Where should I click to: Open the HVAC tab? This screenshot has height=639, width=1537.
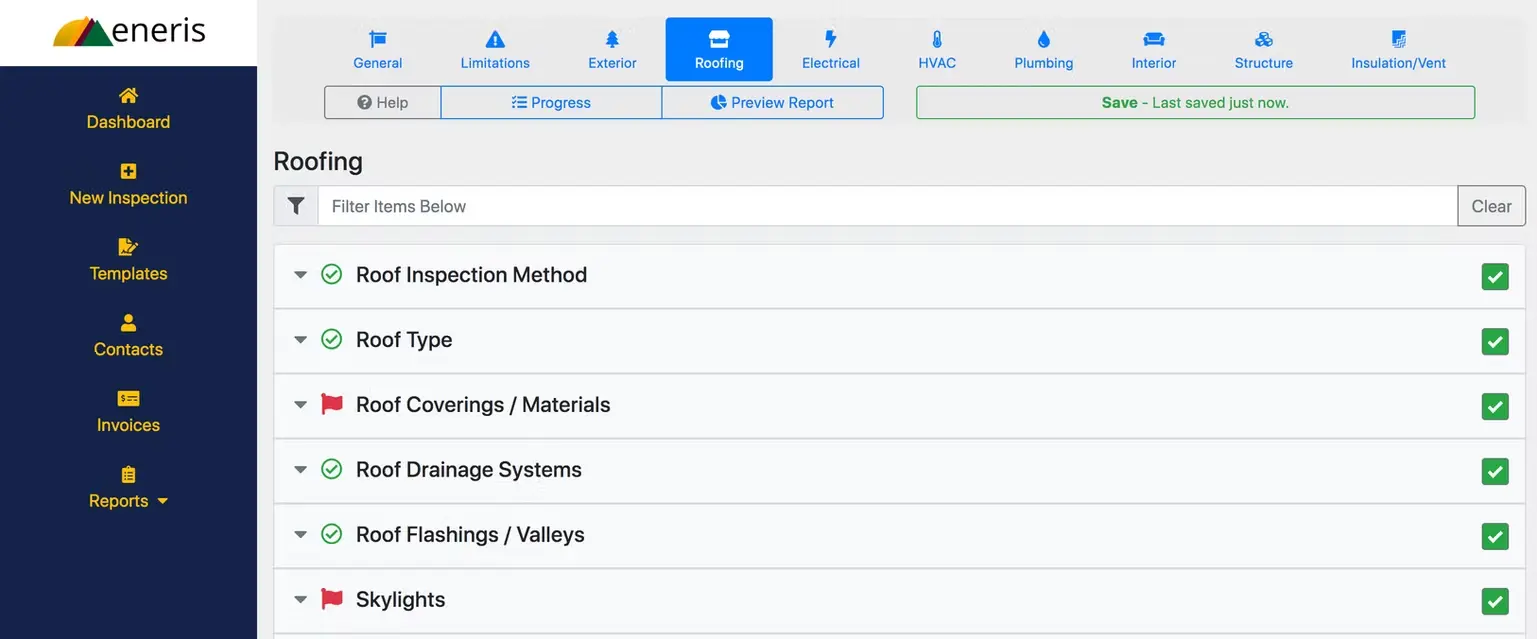point(937,49)
